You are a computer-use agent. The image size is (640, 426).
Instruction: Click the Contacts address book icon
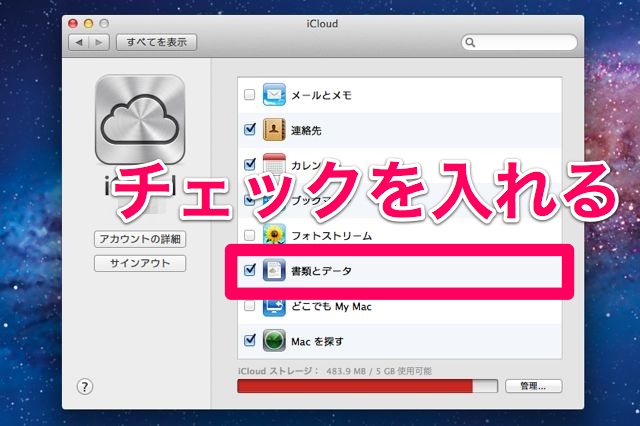[274, 130]
